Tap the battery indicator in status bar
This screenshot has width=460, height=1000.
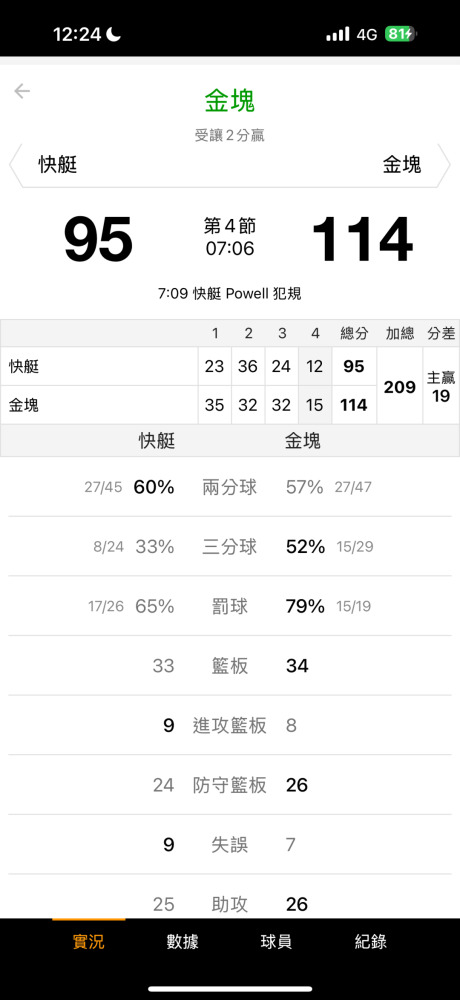(x=399, y=34)
